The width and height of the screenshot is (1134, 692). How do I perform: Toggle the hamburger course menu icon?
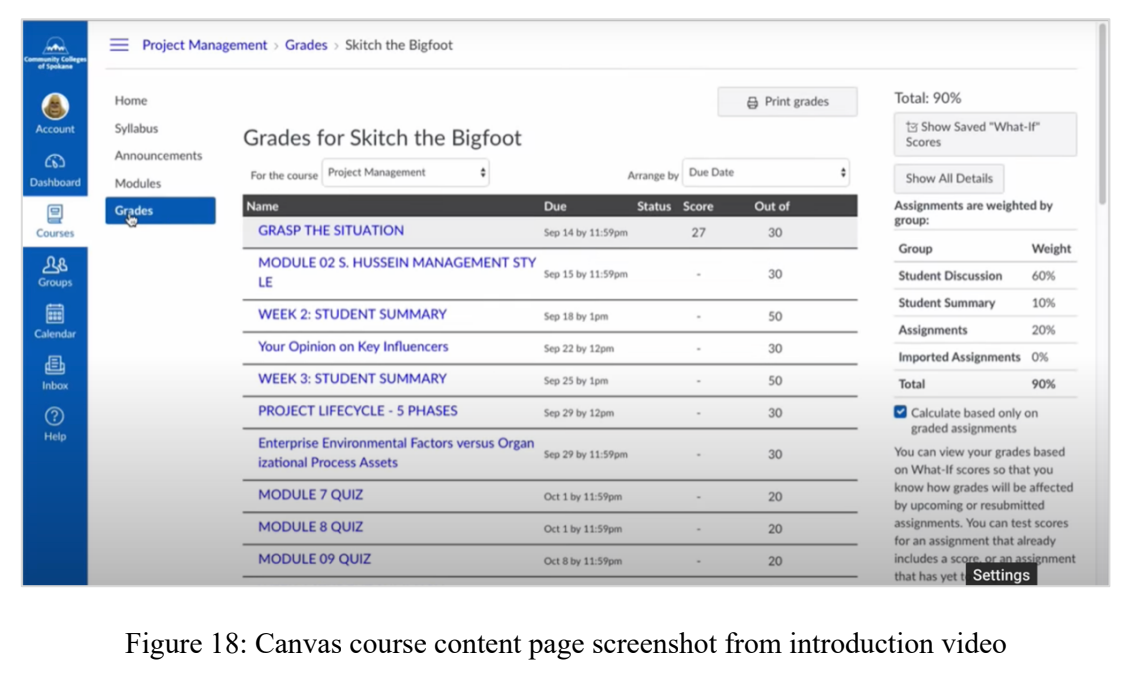(x=119, y=45)
